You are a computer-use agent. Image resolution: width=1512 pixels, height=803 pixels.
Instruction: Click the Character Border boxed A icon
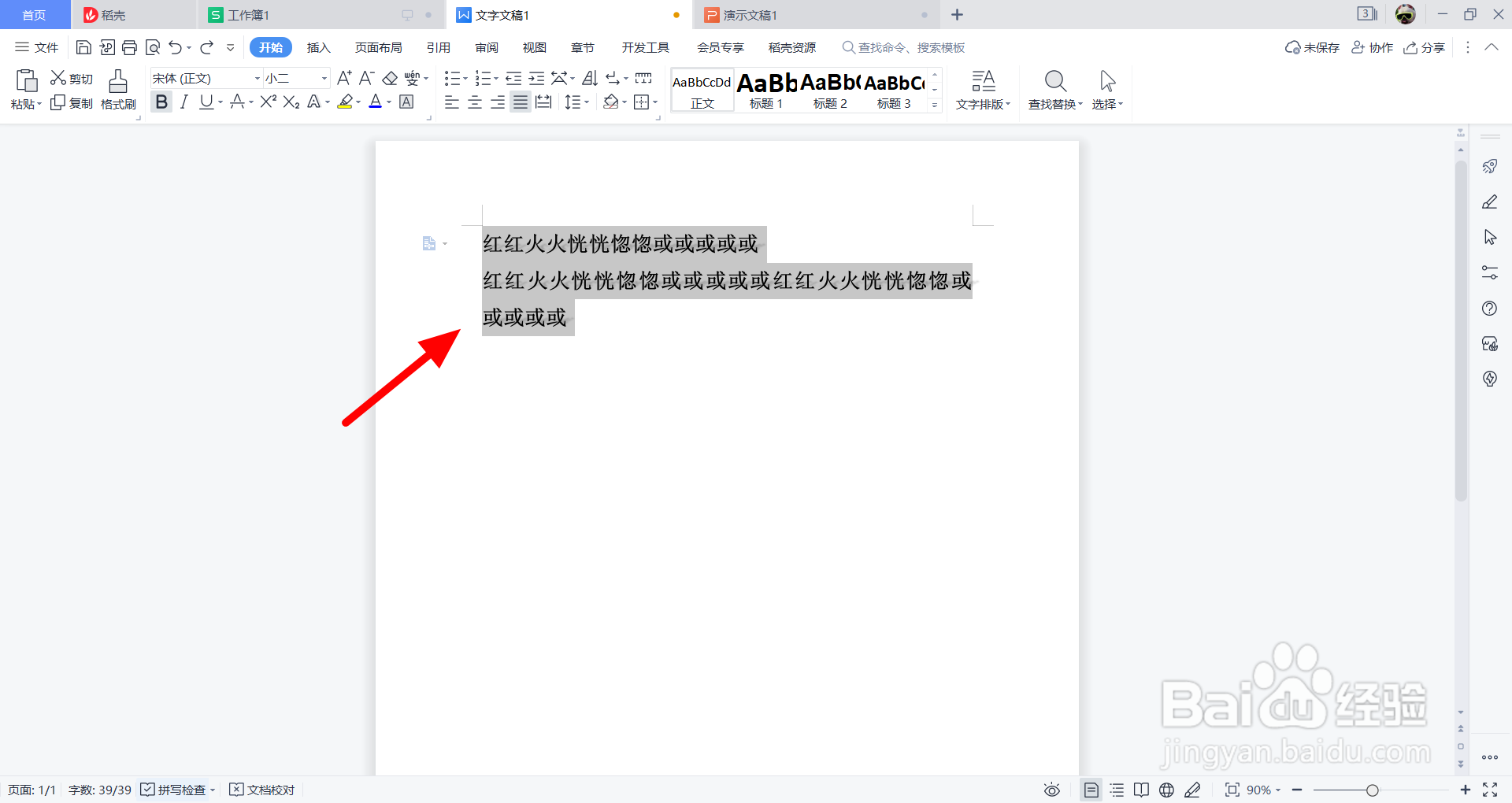coord(406,102)
